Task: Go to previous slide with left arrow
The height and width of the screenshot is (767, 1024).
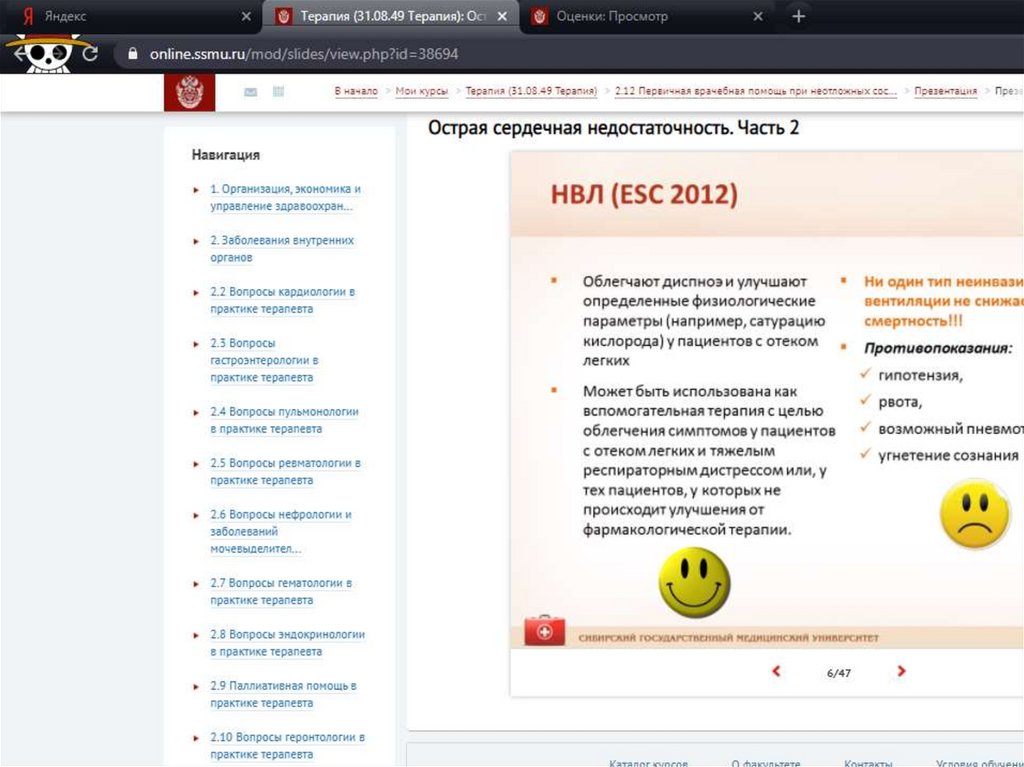Action: coord(776,671)
